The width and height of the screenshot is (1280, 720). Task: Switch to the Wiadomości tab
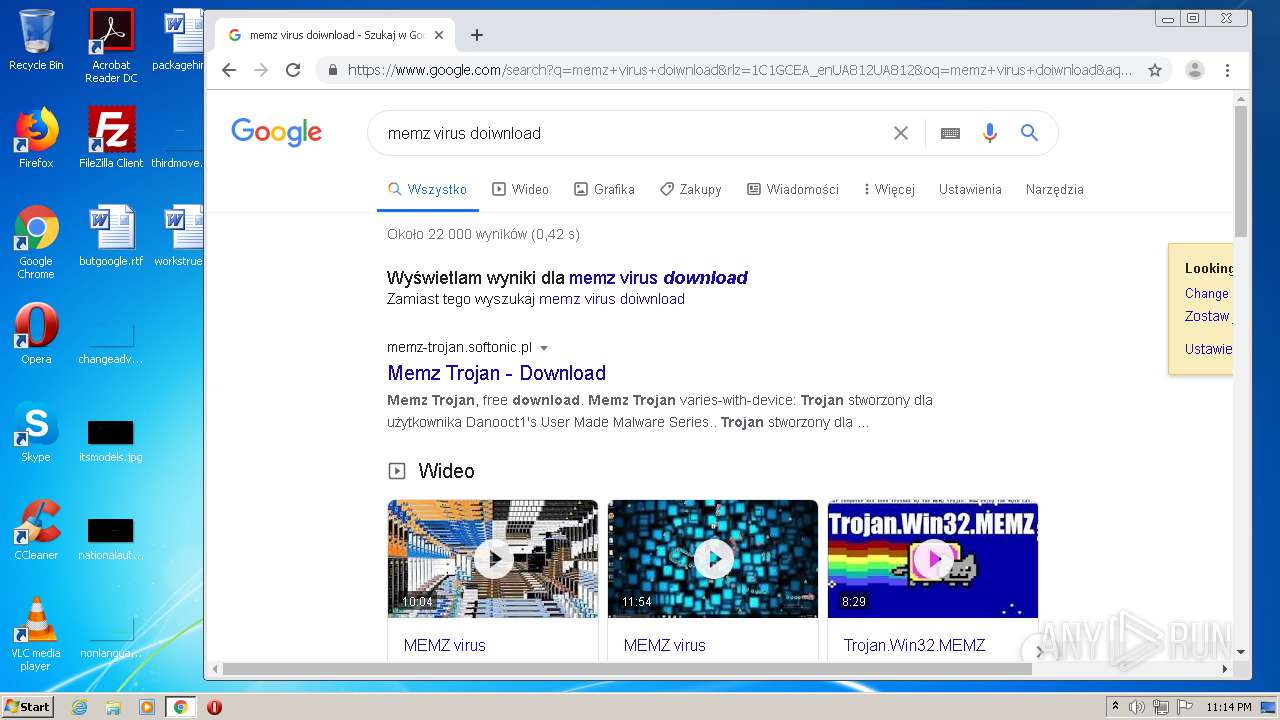point(793,189)
